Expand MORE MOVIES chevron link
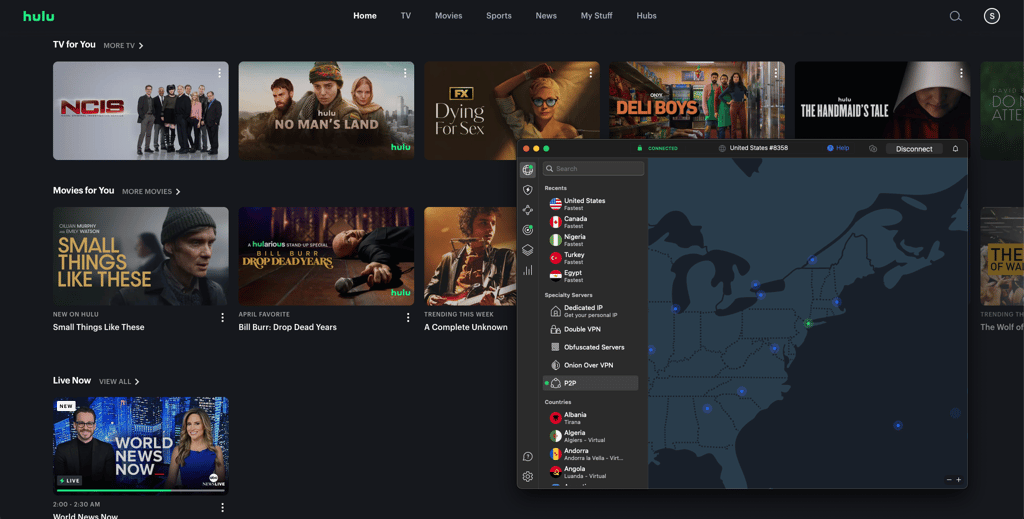The height and width of the screenshot is (519, 1024). point(151,191)
